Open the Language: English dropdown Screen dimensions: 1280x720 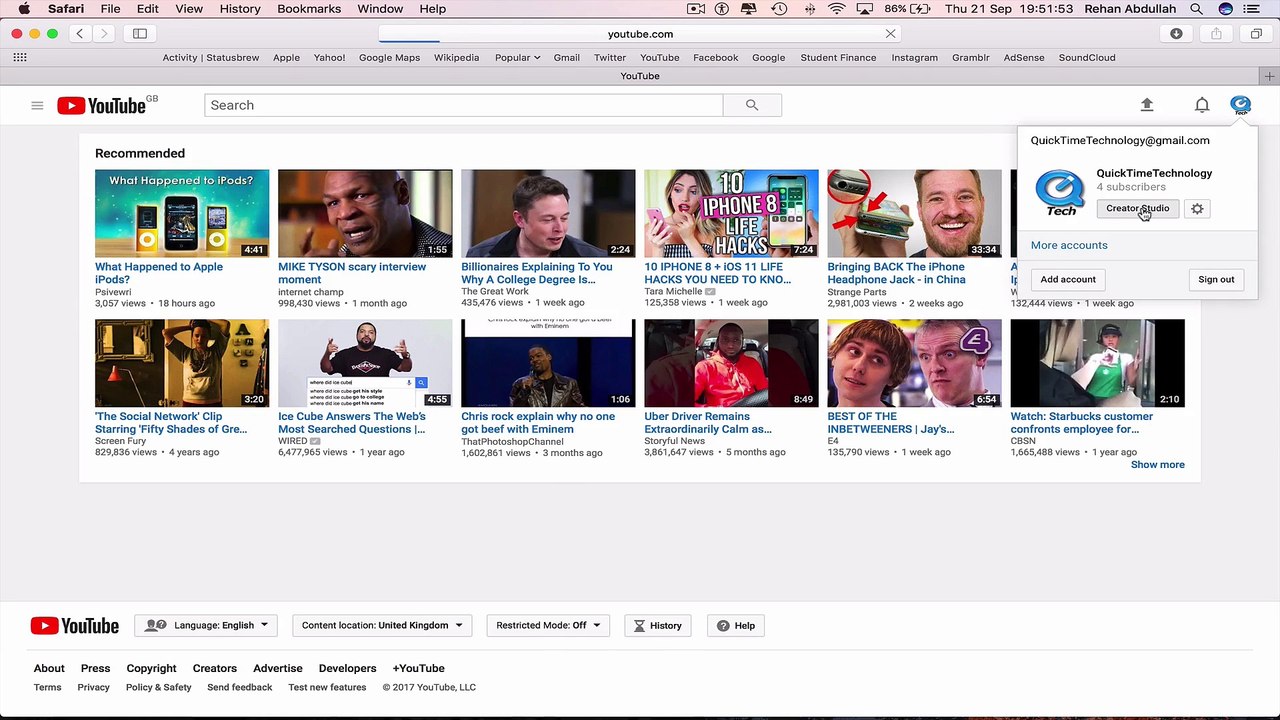[207, 626]
